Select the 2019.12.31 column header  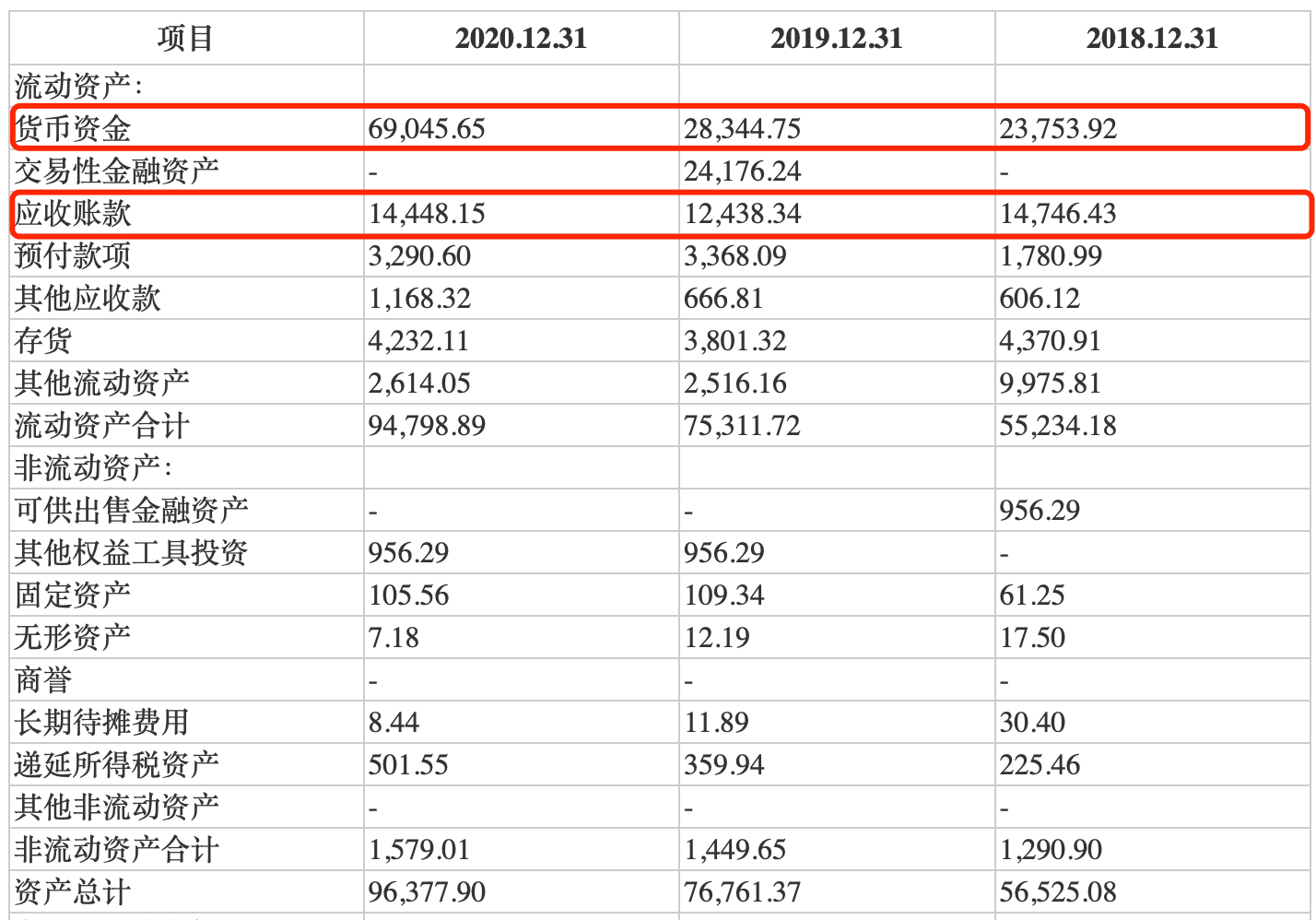pyautogui.click(x=837, y=38)
